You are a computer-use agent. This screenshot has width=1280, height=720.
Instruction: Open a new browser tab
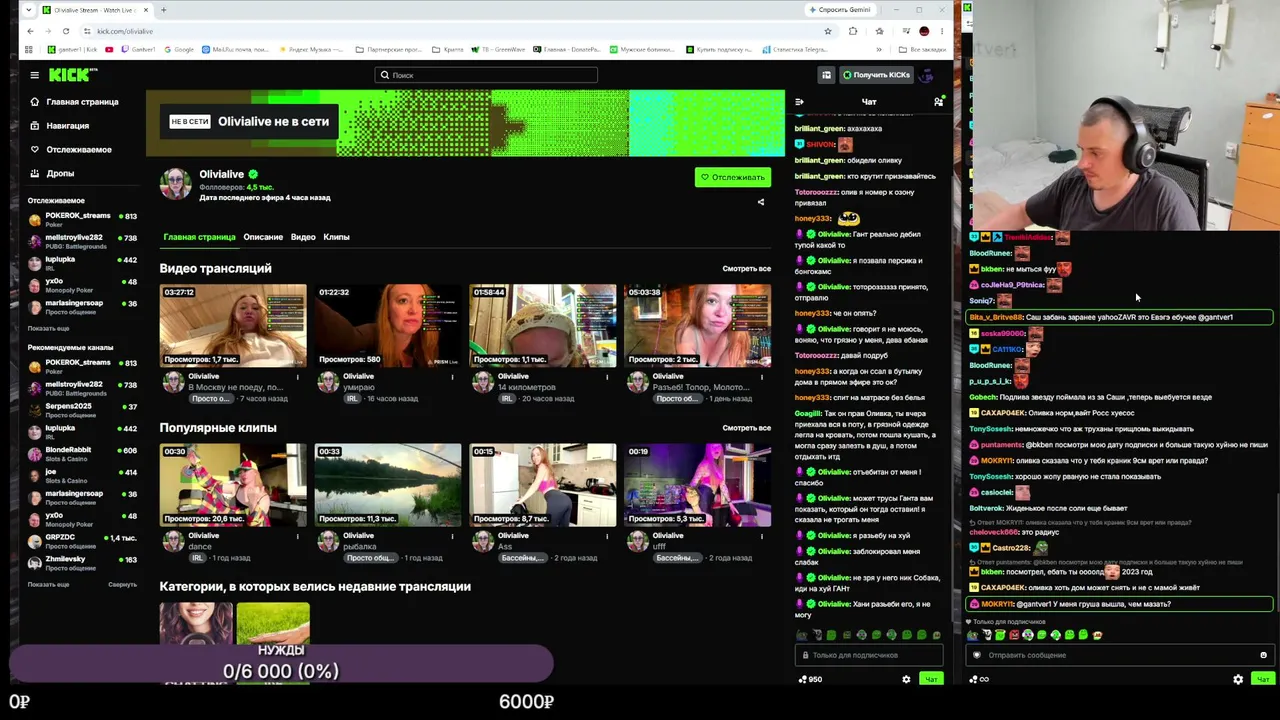[x=163, y=10]
